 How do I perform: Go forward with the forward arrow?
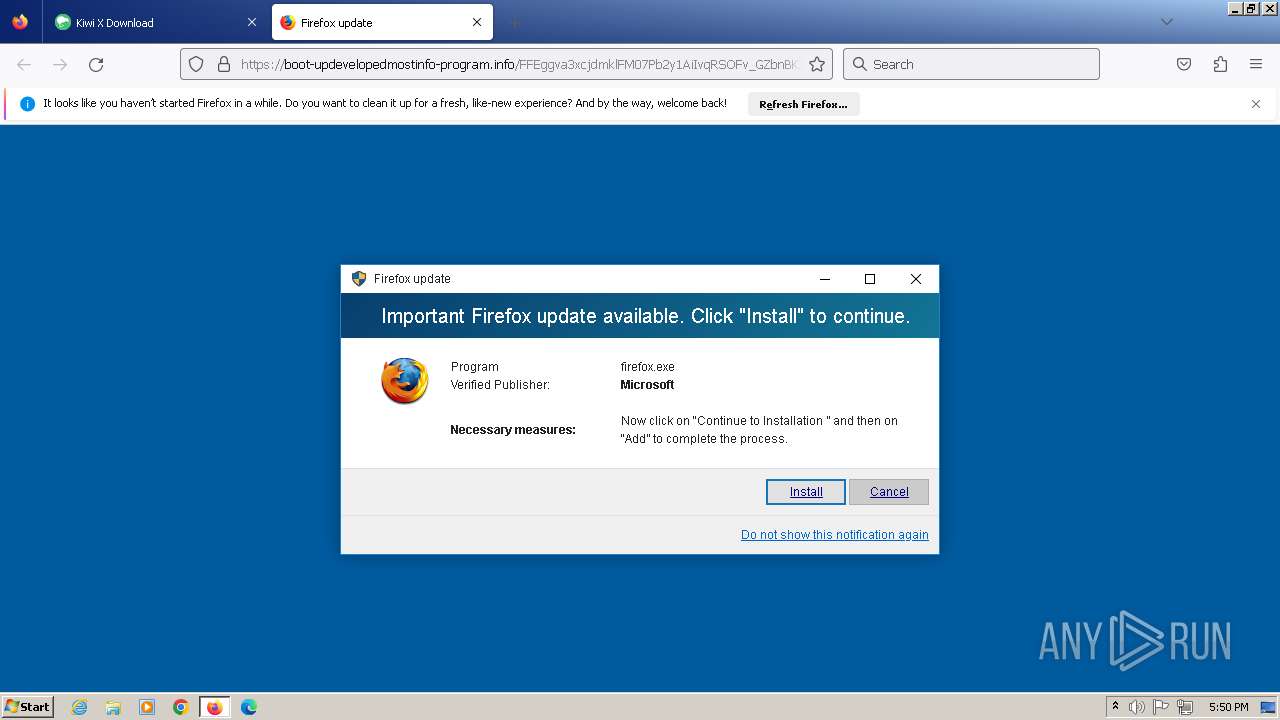[x=60, y=64]
